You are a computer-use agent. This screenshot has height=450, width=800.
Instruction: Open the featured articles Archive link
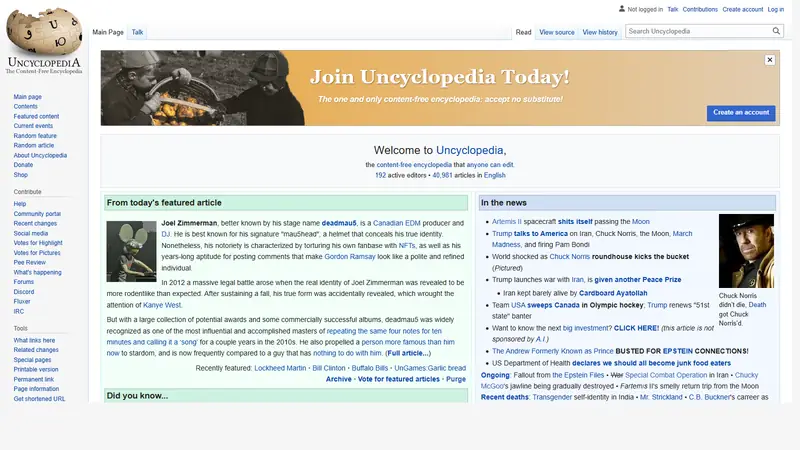click(x=339, y=380)
